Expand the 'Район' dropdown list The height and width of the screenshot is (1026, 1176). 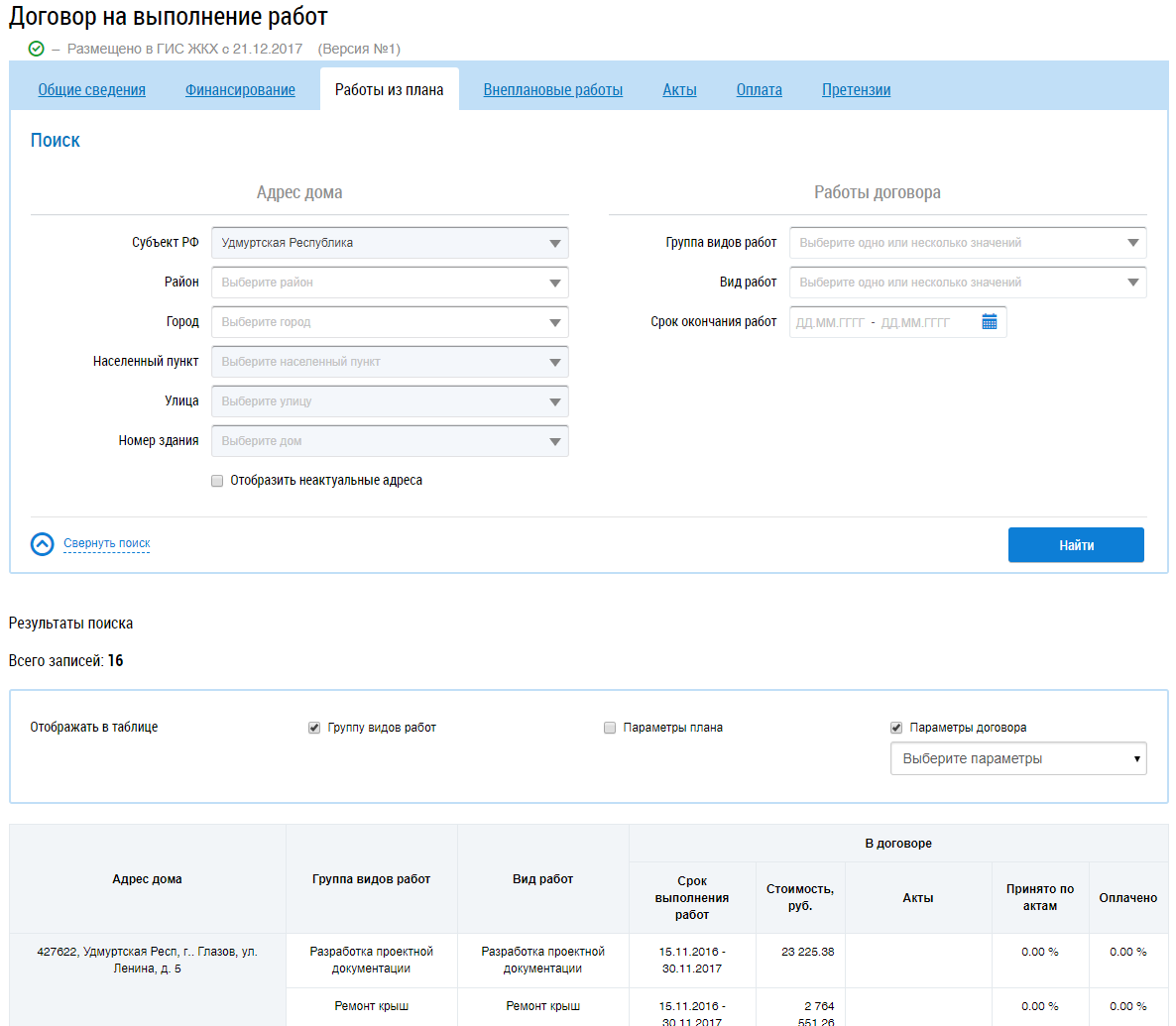[390, 283]
